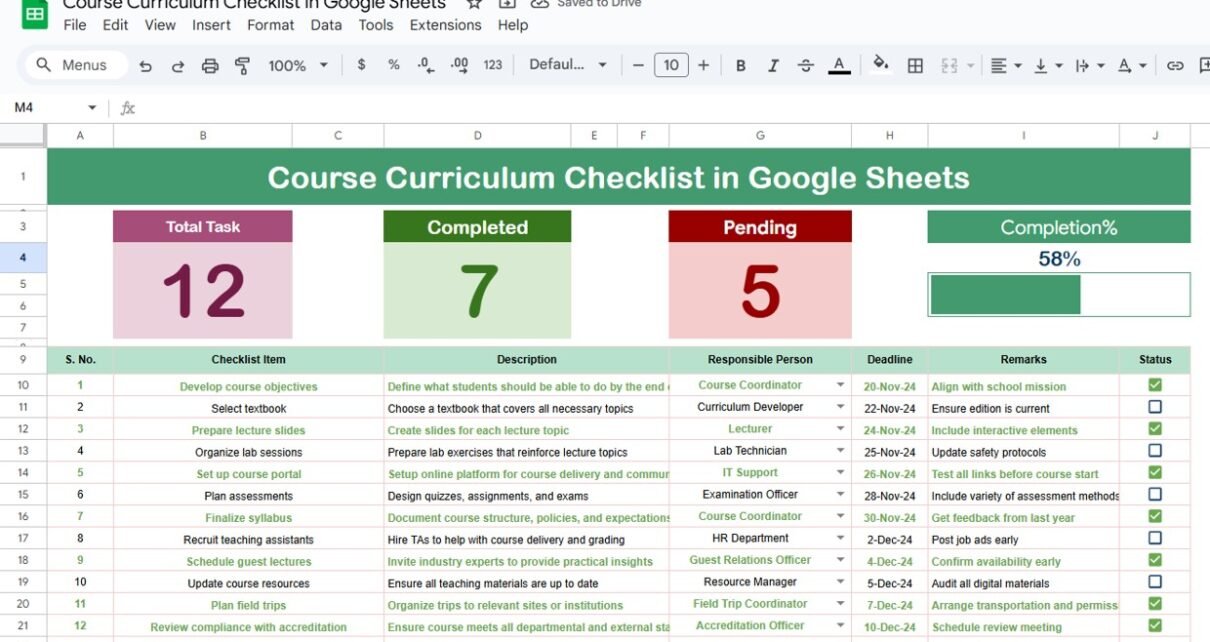The height and width of the screenshot is (642, 1210).
Task: Open the zoom 100% dropdown
Action: (298, 65)
